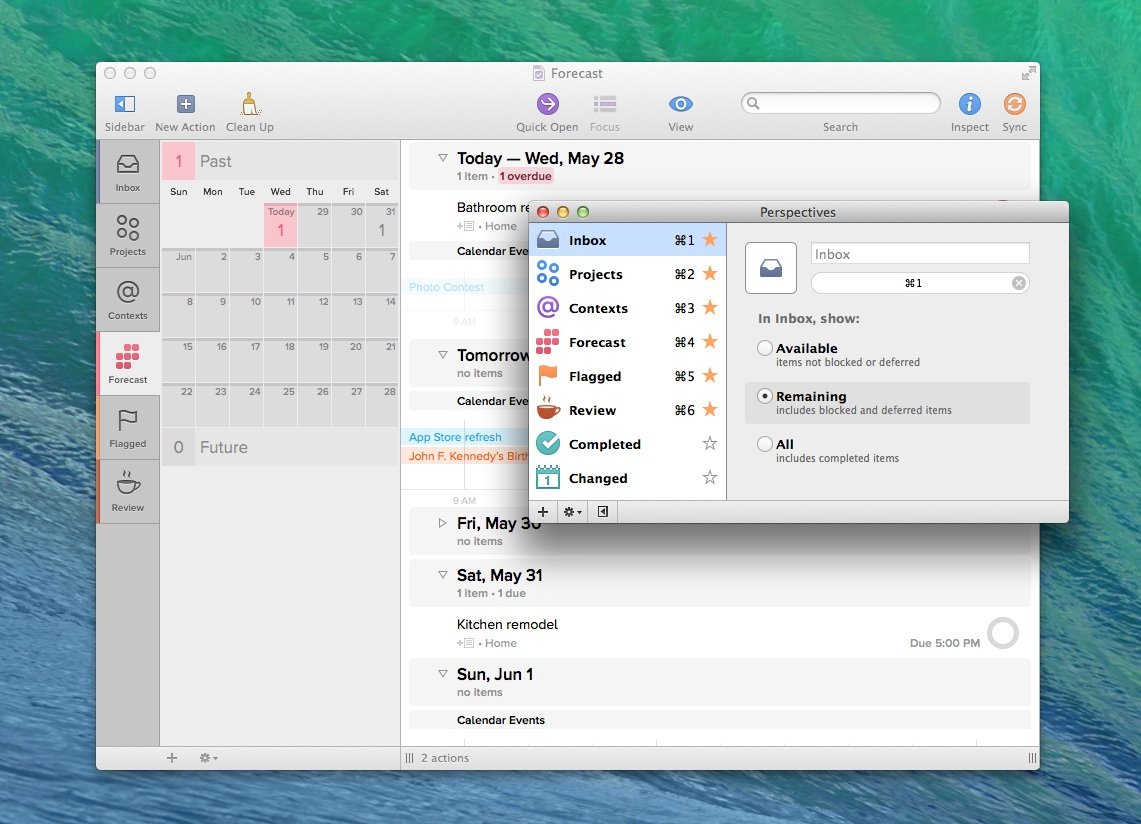This screenshot has height=824, width=1141.
Task: Collapse the Today Wed May 28 section
Action: click(442, 157)
